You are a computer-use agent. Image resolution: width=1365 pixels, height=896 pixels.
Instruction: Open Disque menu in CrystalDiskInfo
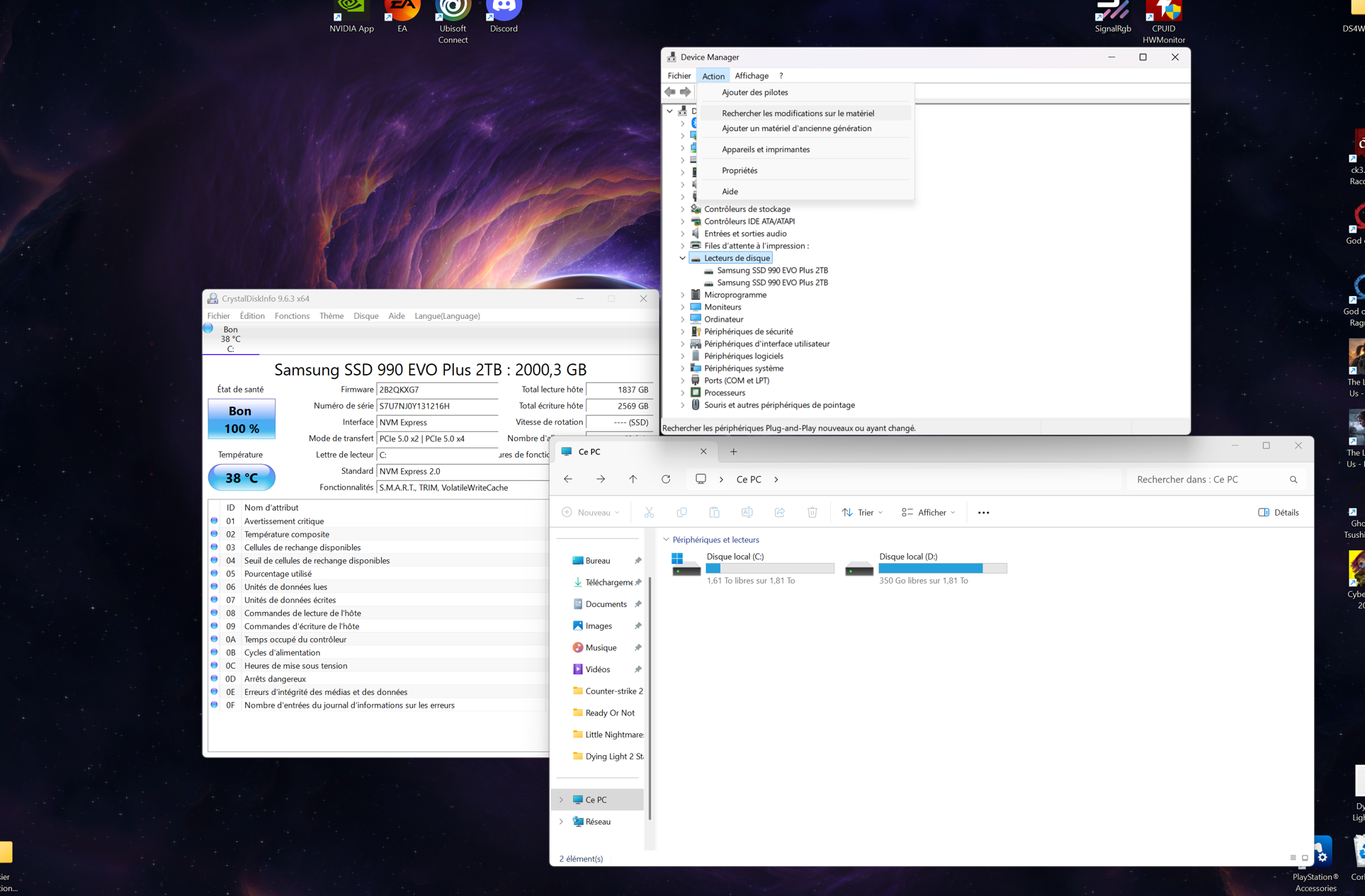tap(366, 316)
